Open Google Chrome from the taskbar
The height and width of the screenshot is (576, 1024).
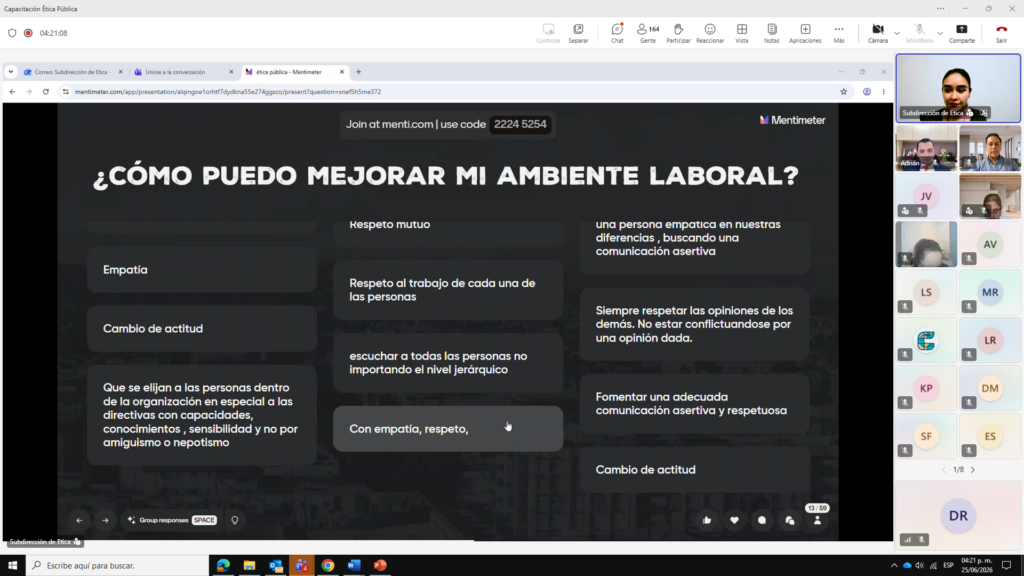tap(328, 566)
